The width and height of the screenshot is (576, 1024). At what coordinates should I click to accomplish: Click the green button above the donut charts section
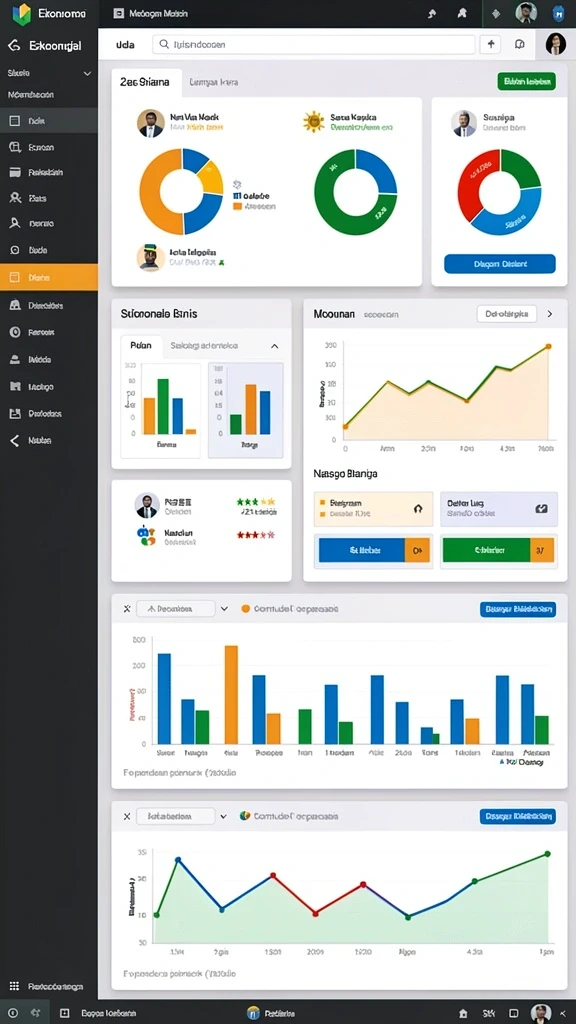coord(526,82)
